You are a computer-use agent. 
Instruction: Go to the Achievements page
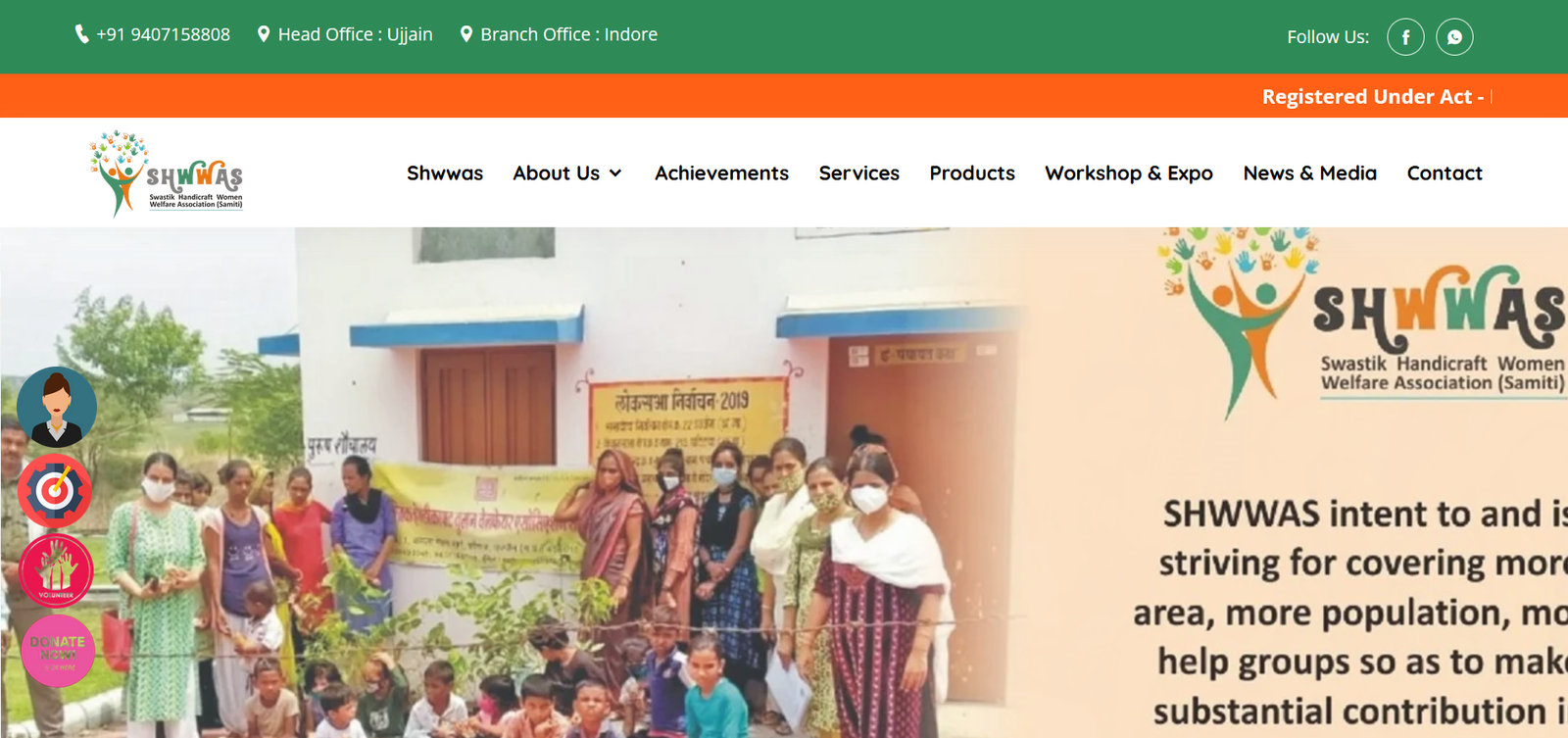coord(721,173)
